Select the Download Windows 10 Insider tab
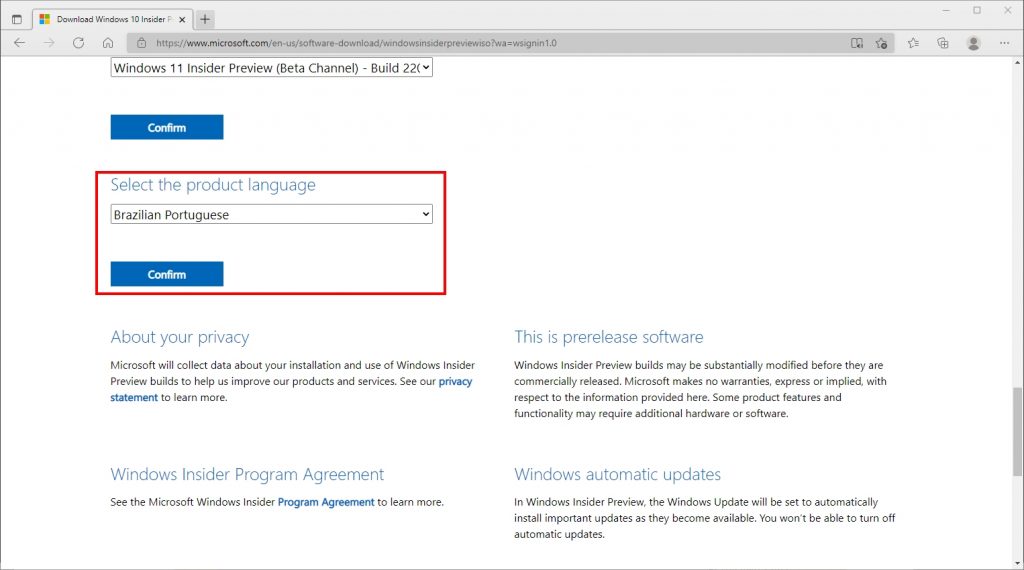 (x=111, y=20)
